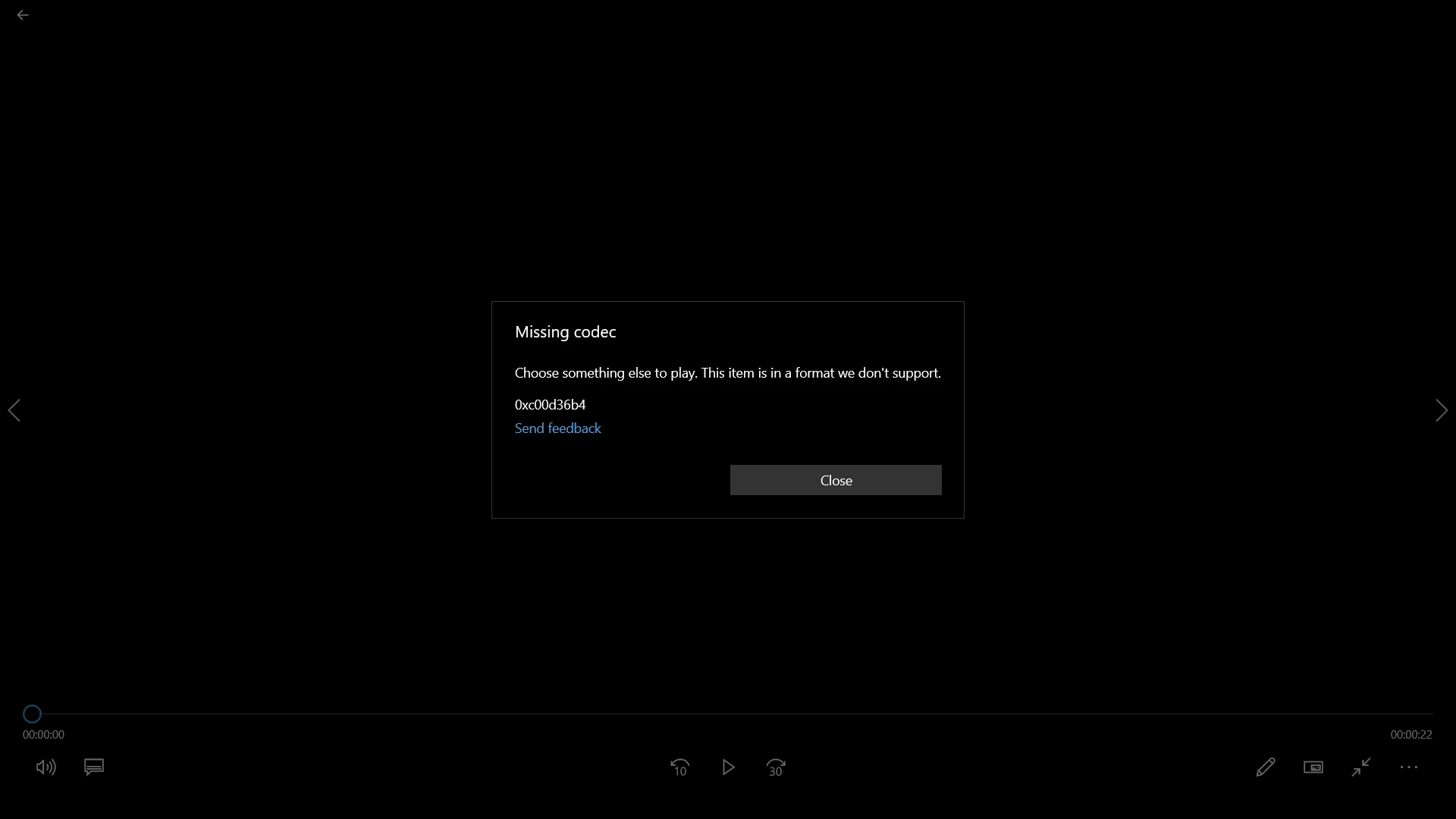Open the volume control
This screenshot has height=819, width=1456.
pyautogui.click(x=45, y=767)
